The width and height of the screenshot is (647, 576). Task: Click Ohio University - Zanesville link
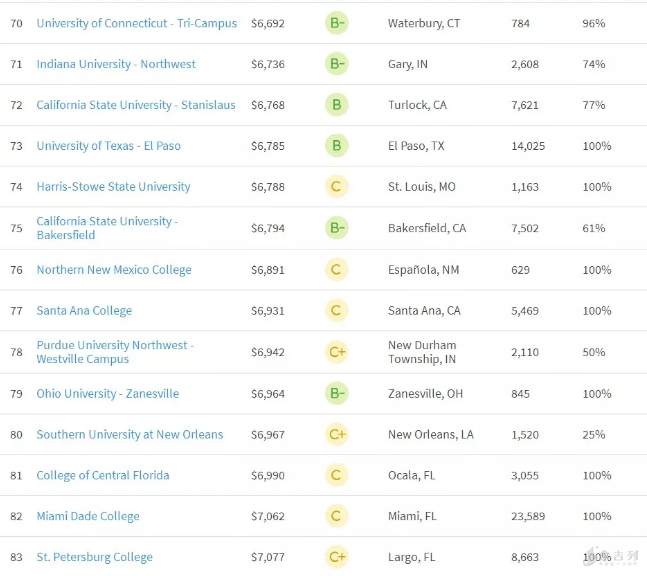tap(108, 394)
